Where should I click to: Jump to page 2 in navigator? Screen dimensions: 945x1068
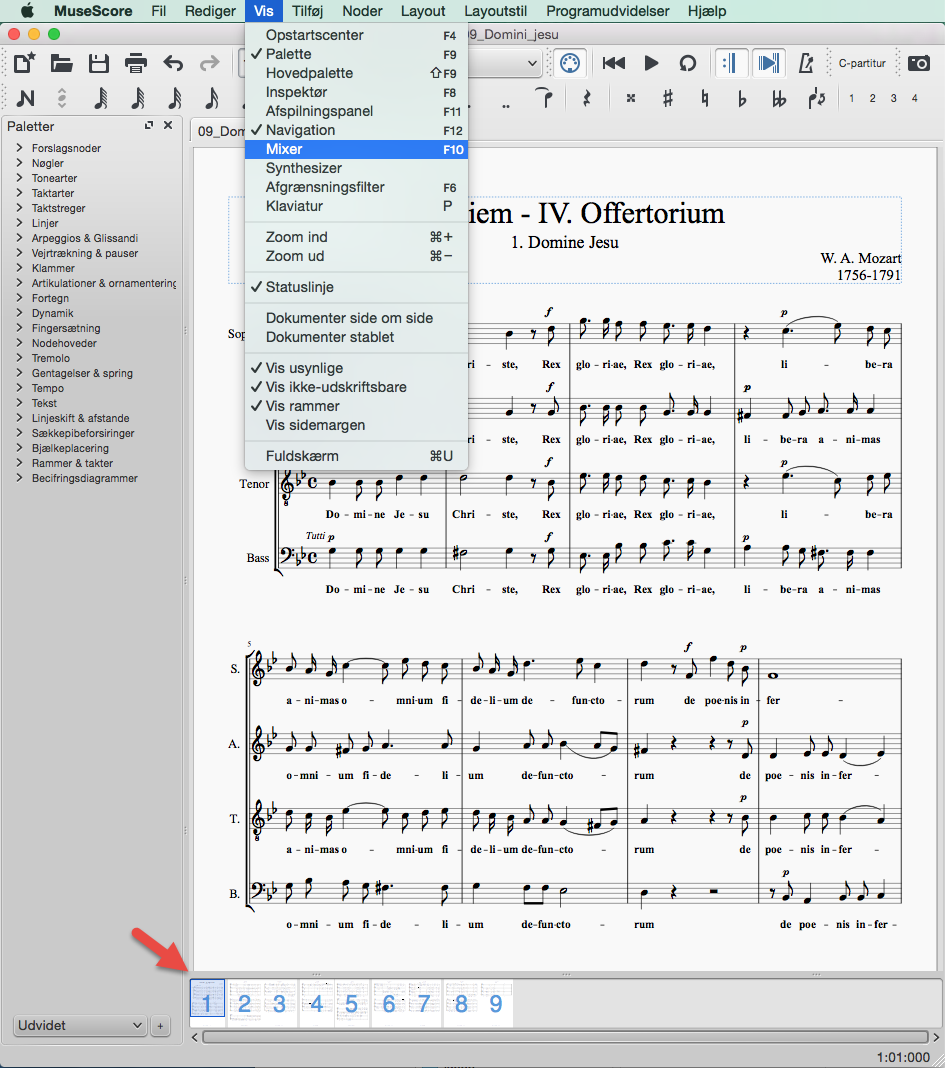point(245,1003)
